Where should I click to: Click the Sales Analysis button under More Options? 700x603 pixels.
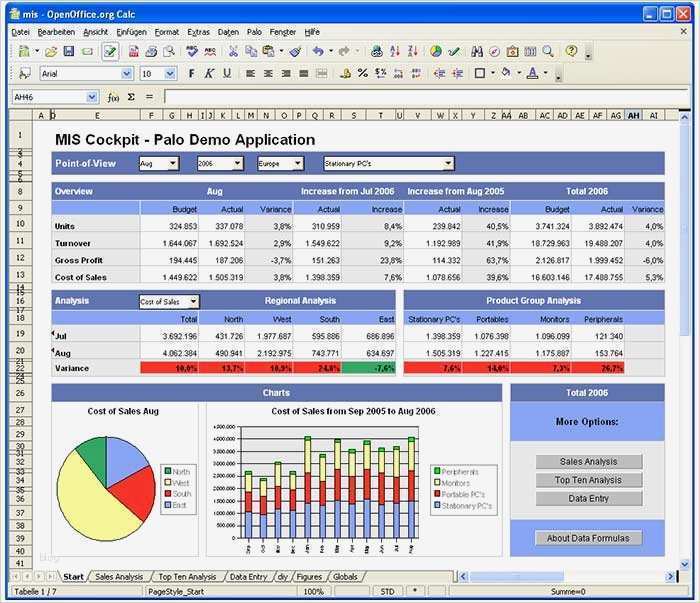coord(589,462)
